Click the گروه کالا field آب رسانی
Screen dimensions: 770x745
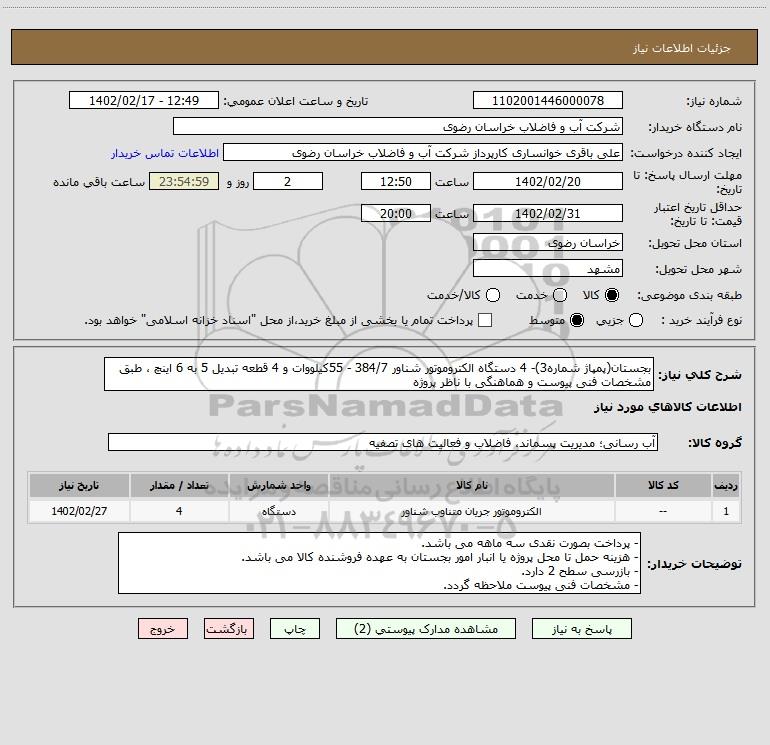click(x=383, y=442)
